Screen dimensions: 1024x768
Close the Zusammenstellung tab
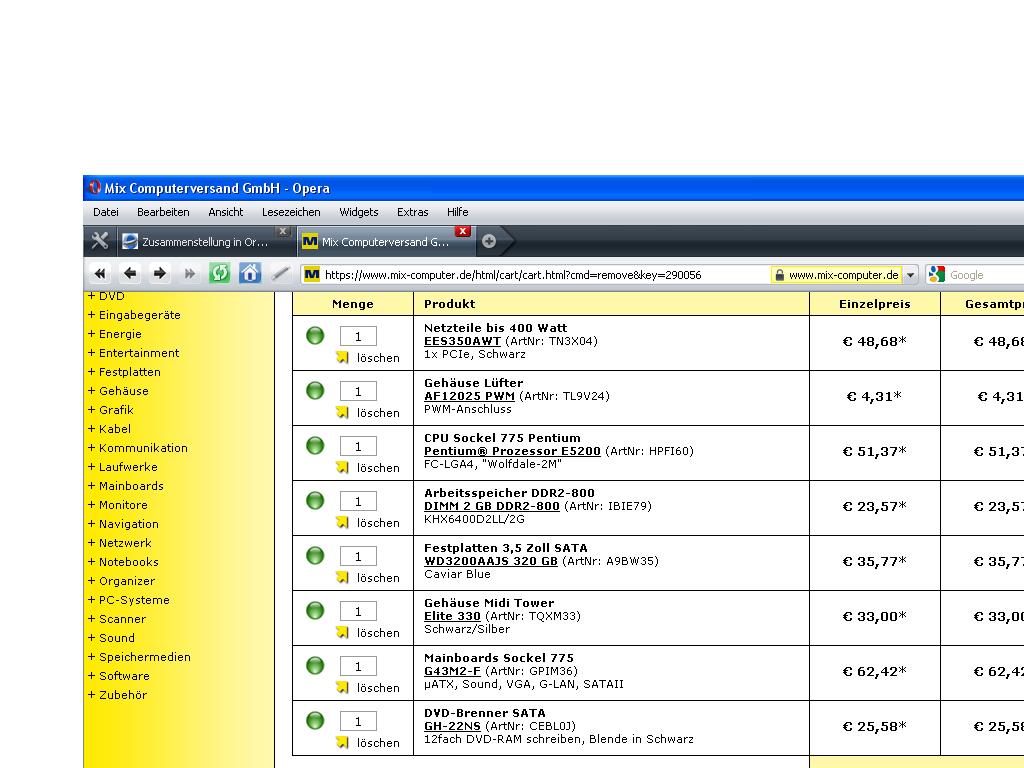282,231
